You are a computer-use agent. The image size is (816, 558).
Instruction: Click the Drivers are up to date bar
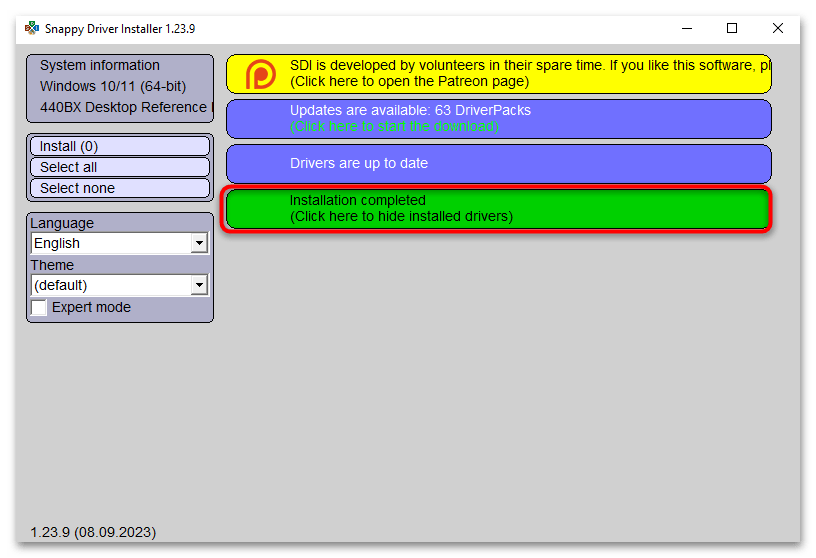(x=499, y=164)
